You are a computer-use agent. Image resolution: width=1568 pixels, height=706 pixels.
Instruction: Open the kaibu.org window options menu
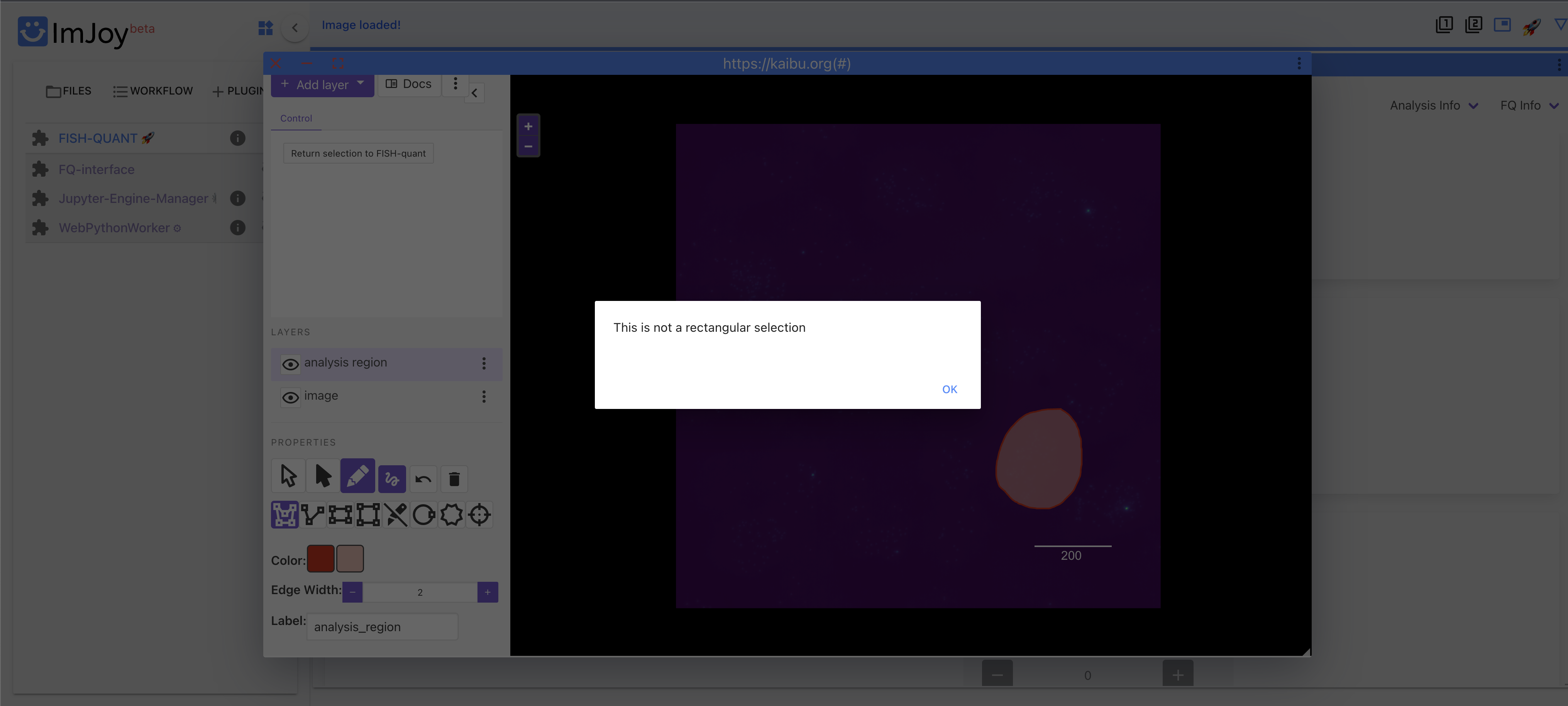coord(1299,63)
